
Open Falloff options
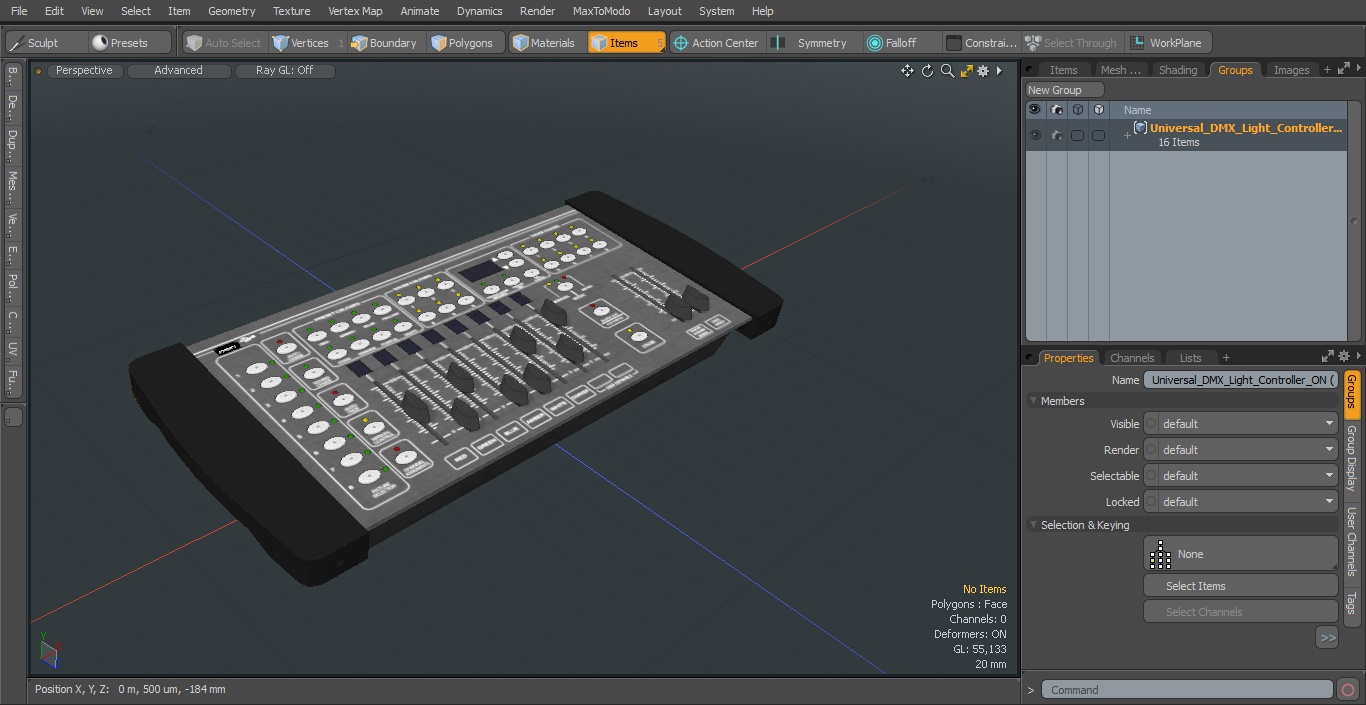[x=900, y=43]
